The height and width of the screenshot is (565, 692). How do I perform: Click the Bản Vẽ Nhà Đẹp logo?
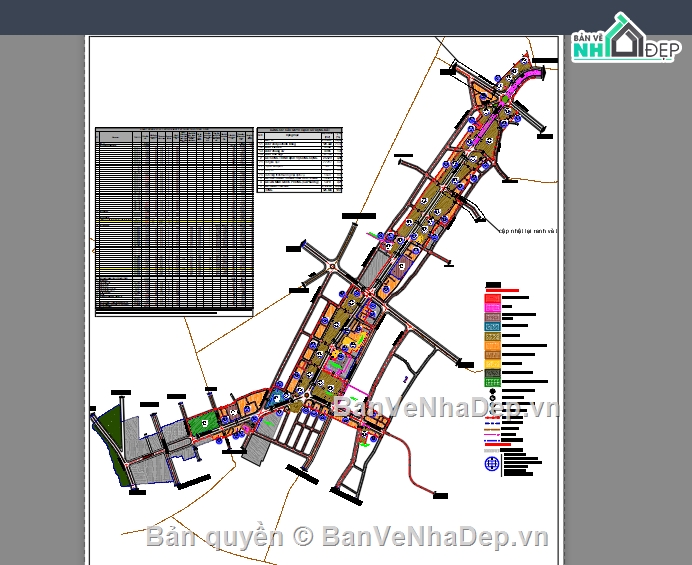[x=625, y=37]
